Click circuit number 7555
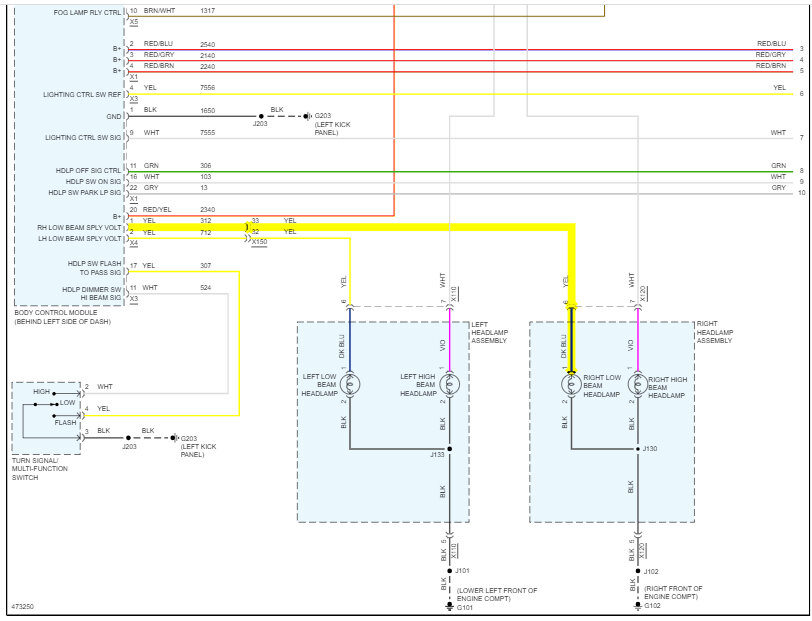The width and height of the screenshot is (812, 621). pyautogui.click(x=208, y=133)
